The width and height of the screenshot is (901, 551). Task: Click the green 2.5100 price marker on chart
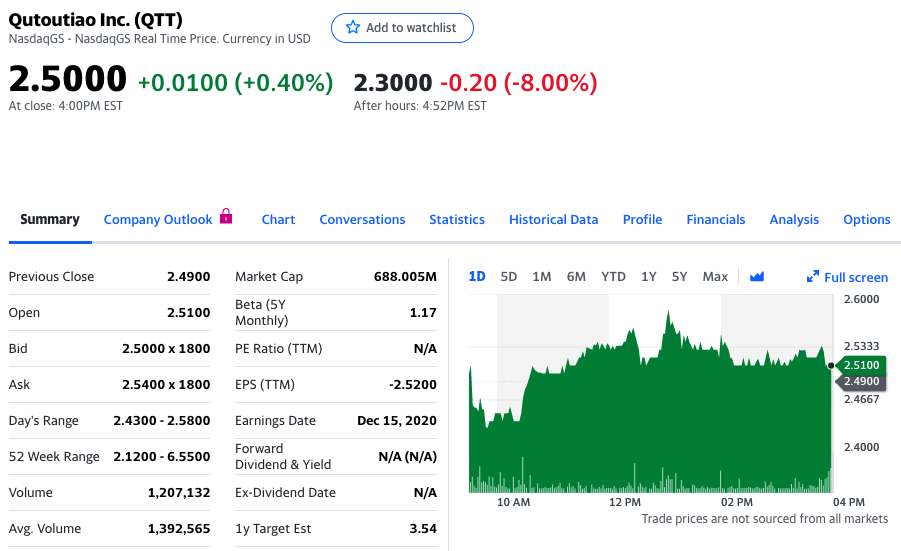[x=861, y=365]
